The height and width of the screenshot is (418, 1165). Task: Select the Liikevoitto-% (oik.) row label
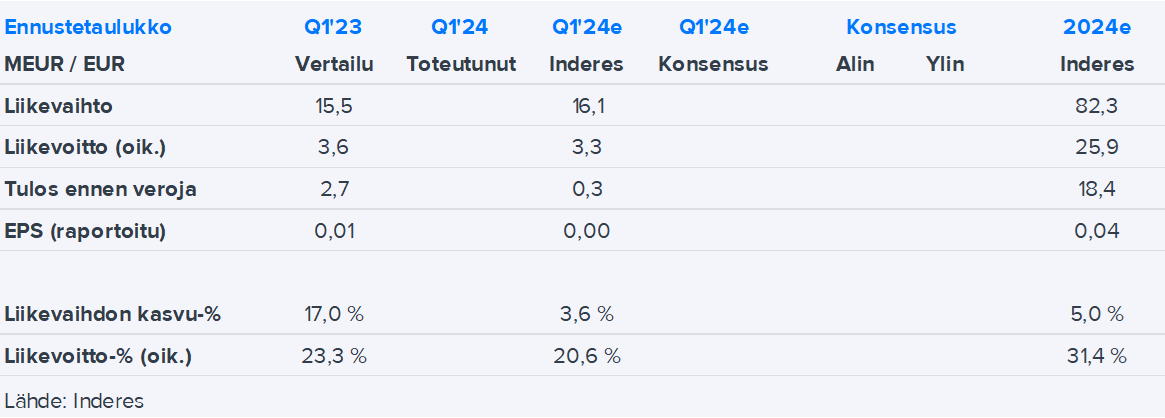click(x=98, y=356)
